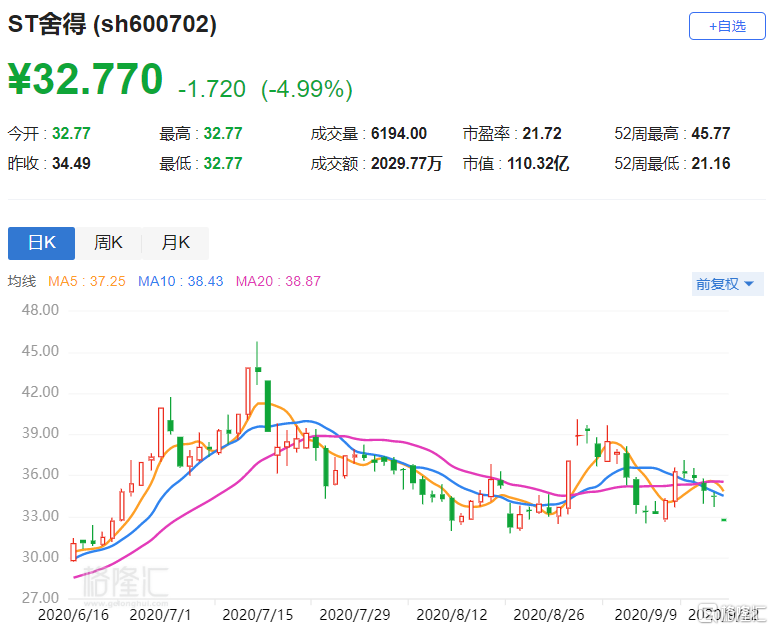This screenshot has width=773, height=630.
Task: Click 最低 low value 32.77
Action: click(223, 164)
